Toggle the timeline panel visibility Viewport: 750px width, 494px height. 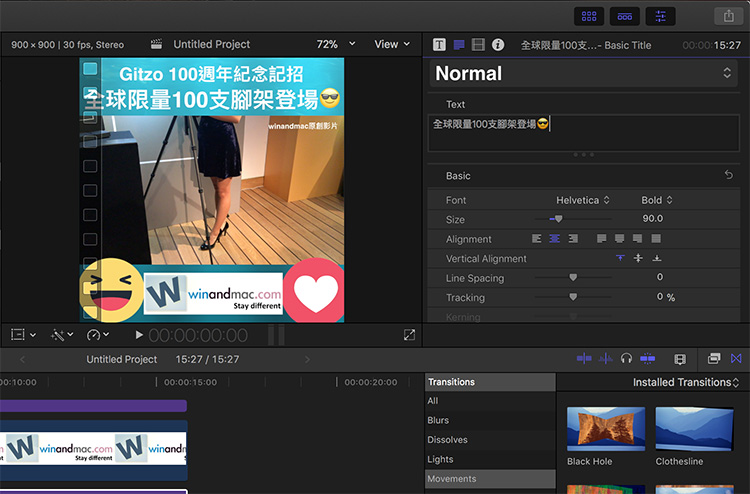point(624,16)
